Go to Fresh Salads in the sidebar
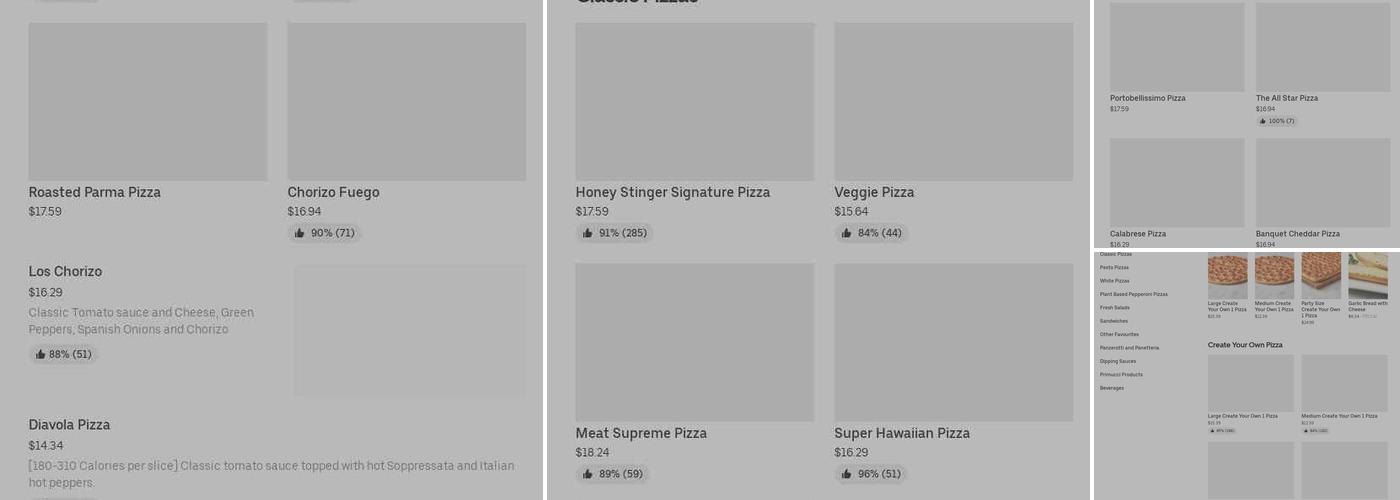Screen dimensions: 1400x500 [x=1115, y=308]
